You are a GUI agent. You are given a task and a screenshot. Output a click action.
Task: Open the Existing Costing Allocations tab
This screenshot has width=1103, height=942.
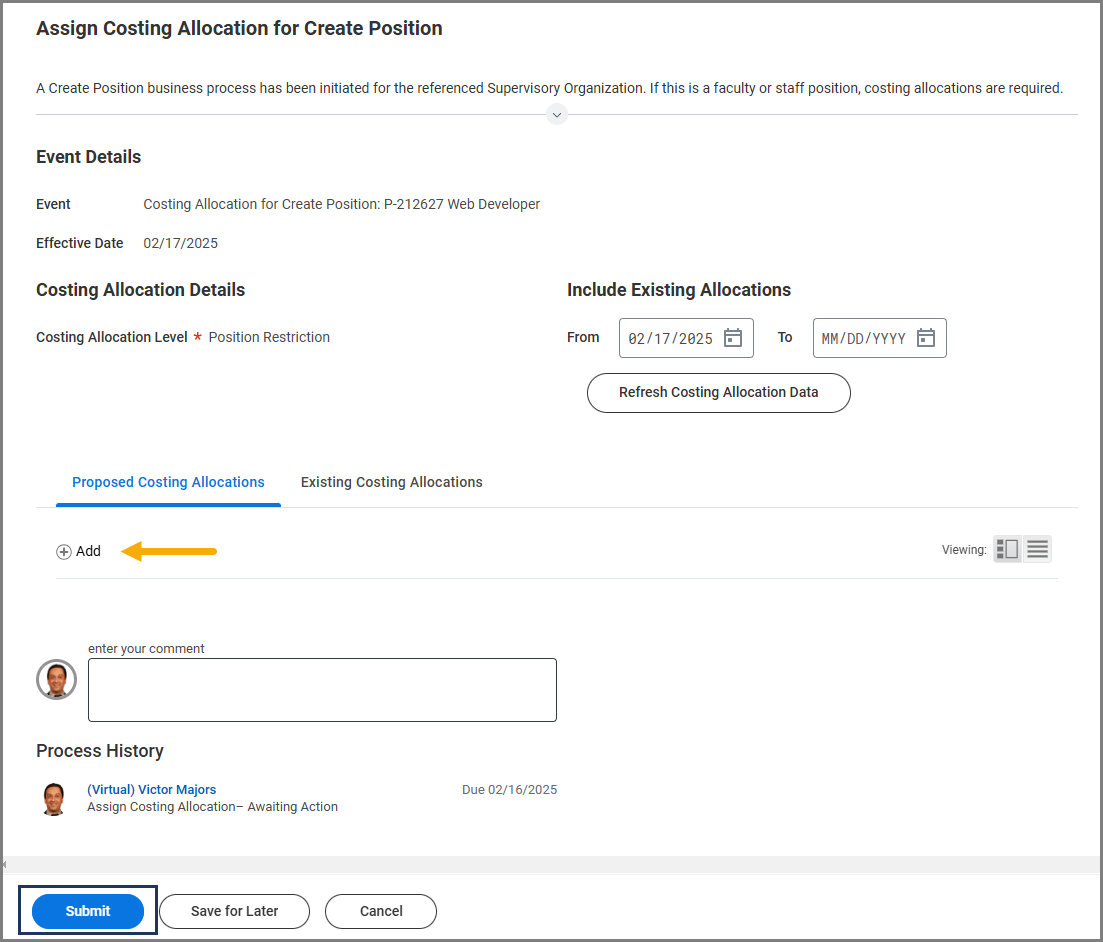(392, 482)
